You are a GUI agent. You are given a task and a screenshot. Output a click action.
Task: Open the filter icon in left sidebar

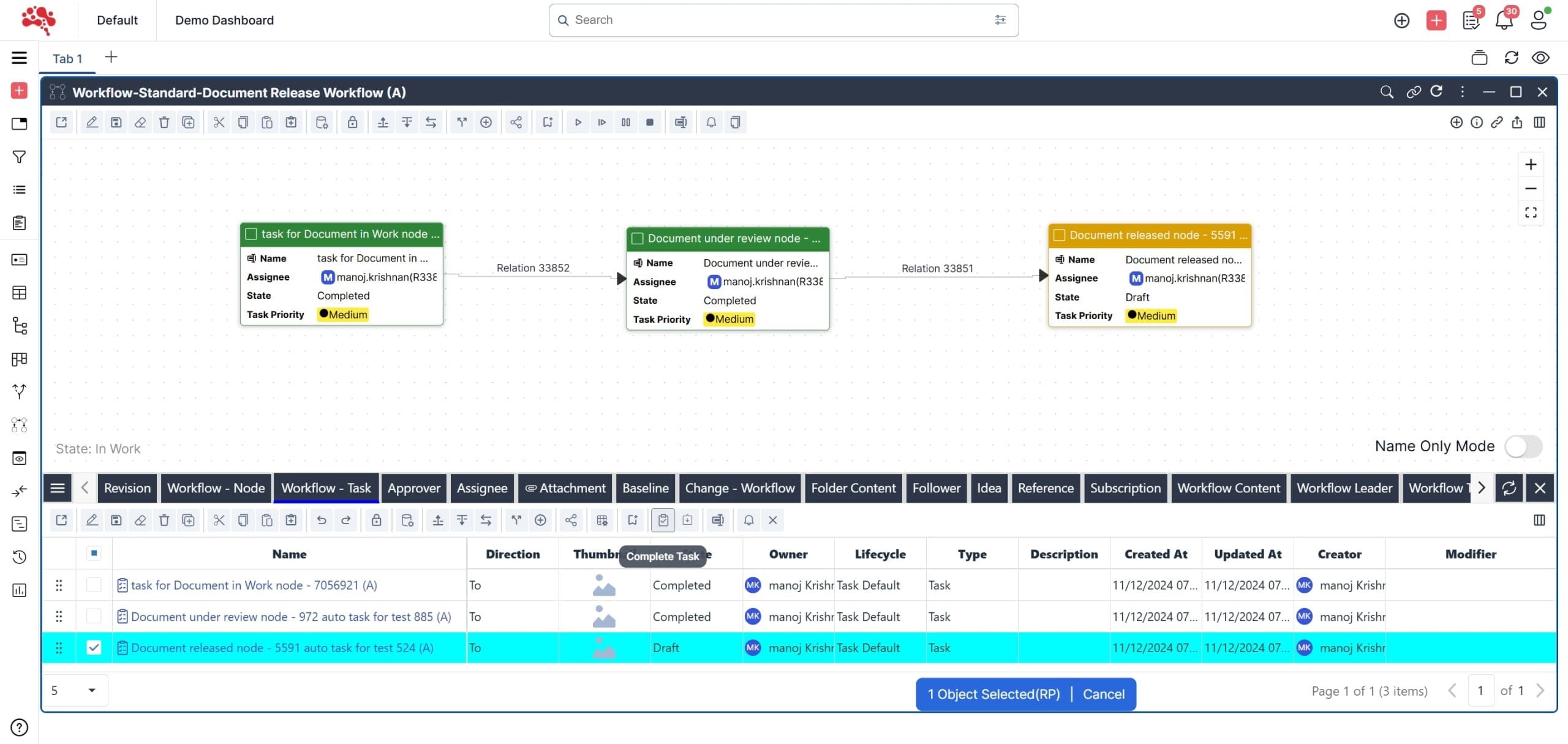[x=19, y=157]
